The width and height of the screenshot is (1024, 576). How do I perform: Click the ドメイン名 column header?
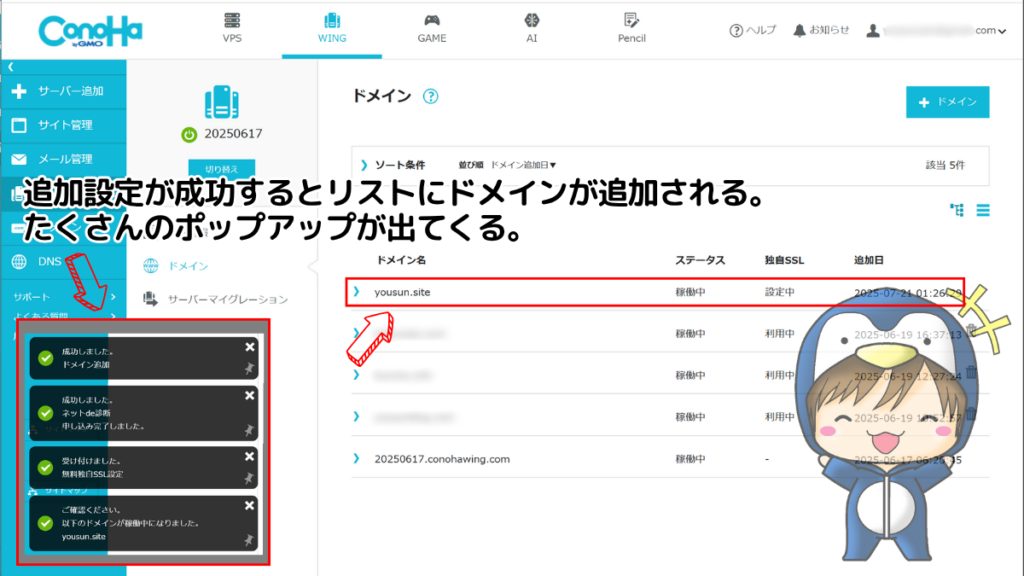click(401, 260)
